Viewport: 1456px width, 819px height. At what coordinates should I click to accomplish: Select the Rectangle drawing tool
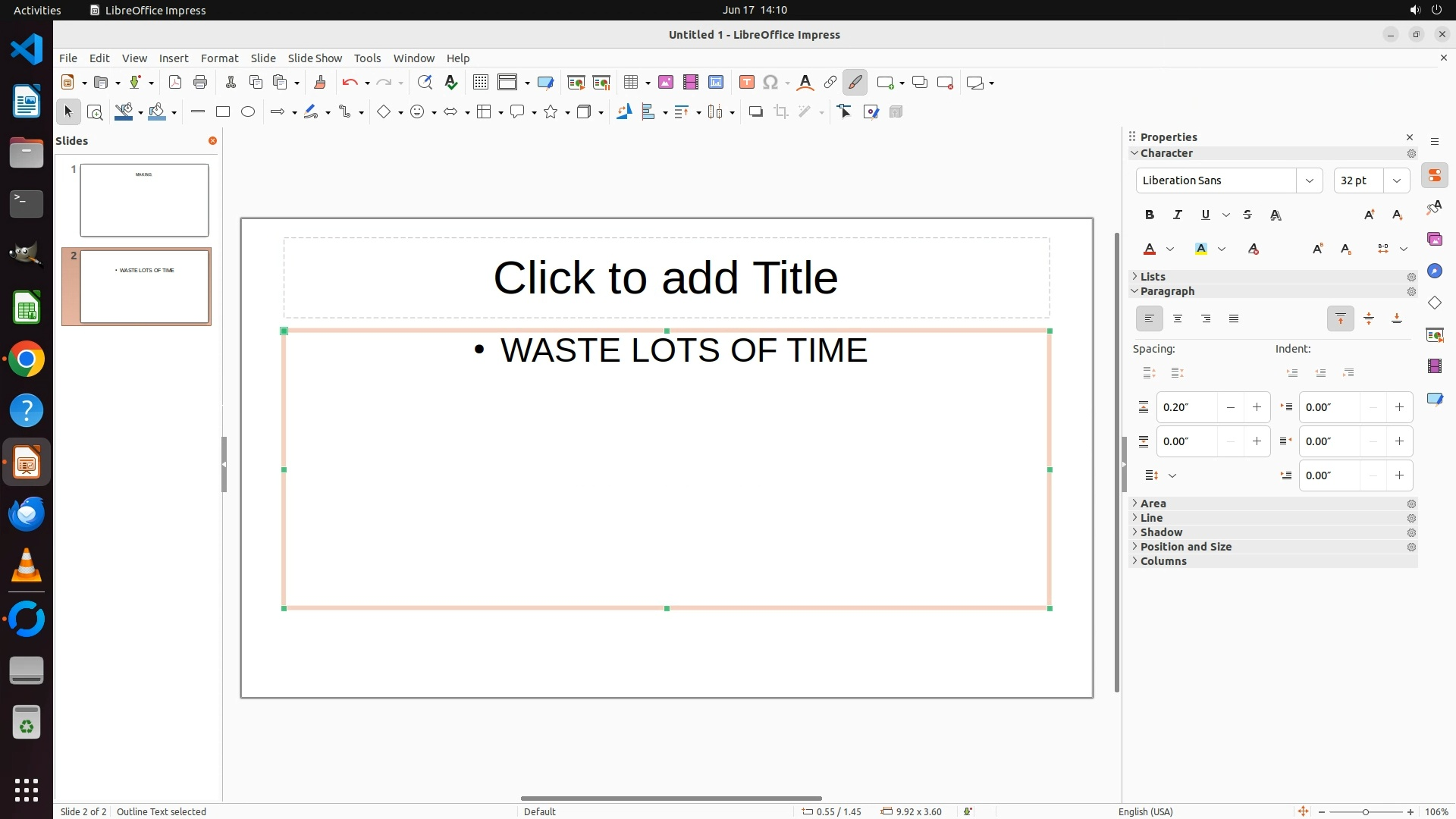tap(223, 112)
